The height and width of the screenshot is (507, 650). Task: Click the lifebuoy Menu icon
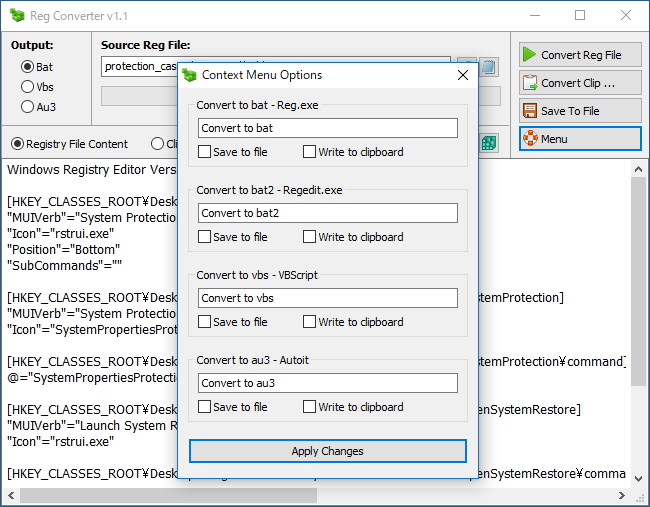(529, 138)
